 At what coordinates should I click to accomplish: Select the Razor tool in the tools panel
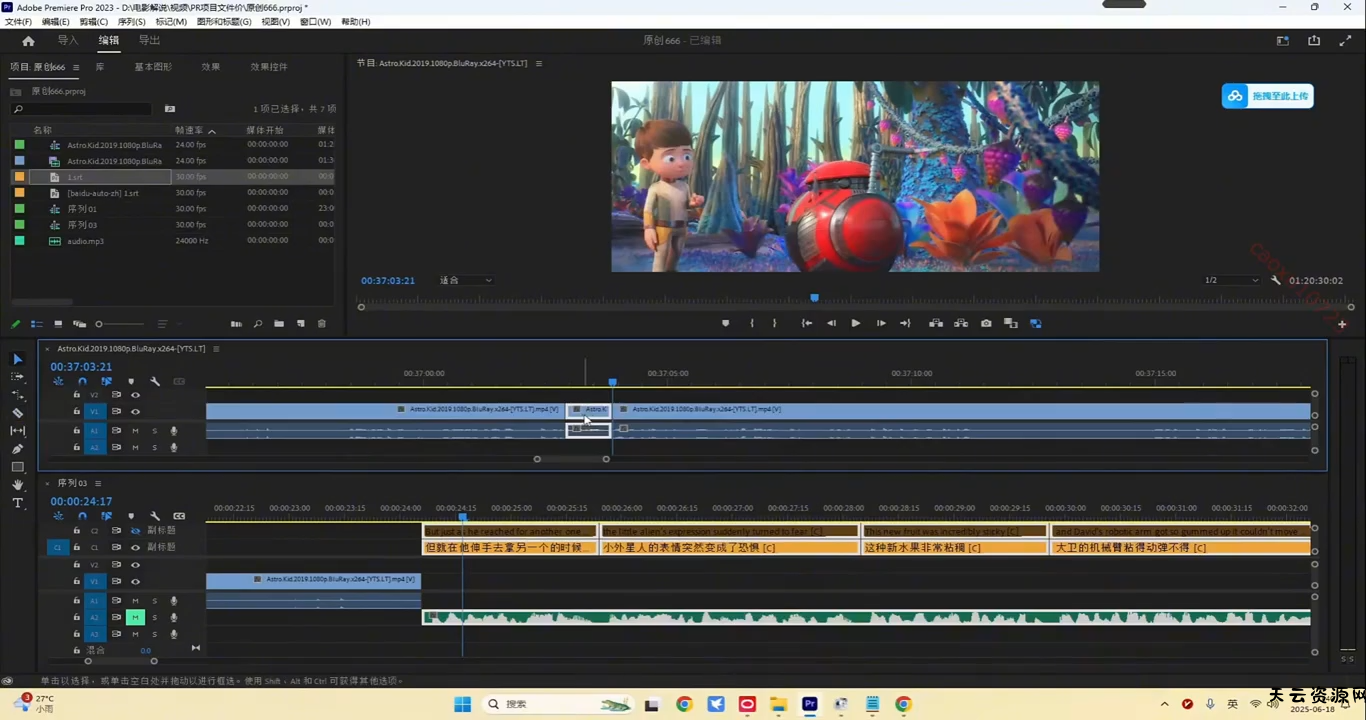17,412
